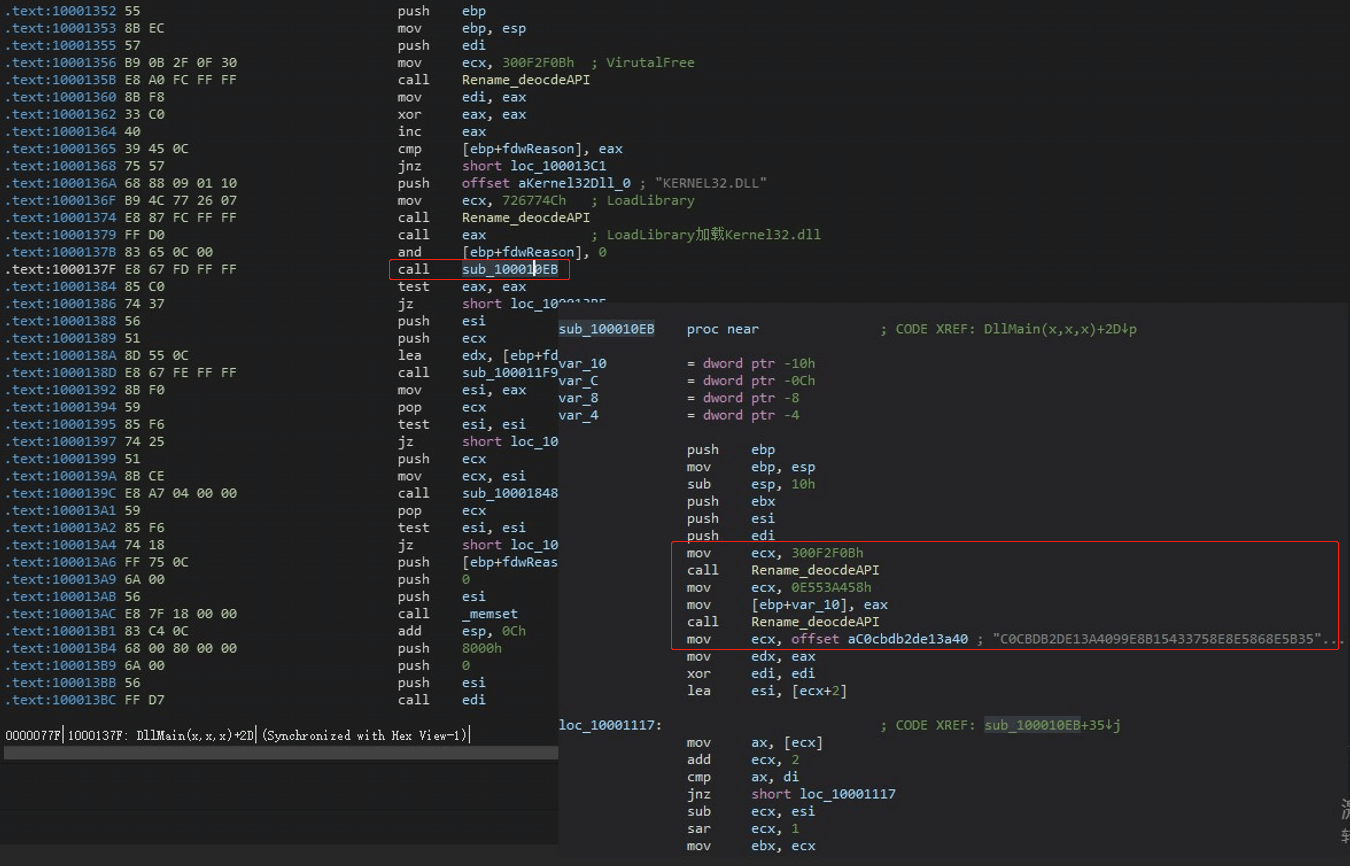Select the 'test eax, eax' line at 10001384
Viewport: 1350px width, 866px height.
462,286
